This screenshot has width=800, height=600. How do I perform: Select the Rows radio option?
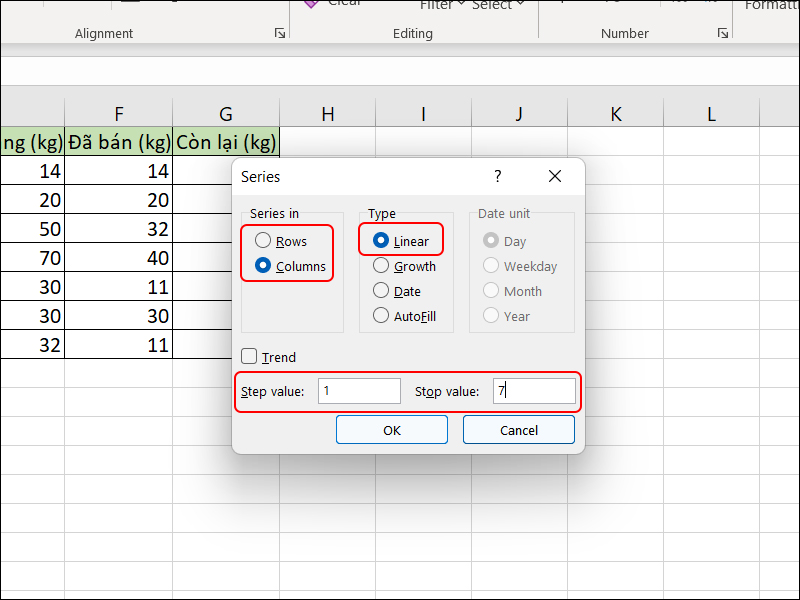pyautogui.click(x=263, y=241)
